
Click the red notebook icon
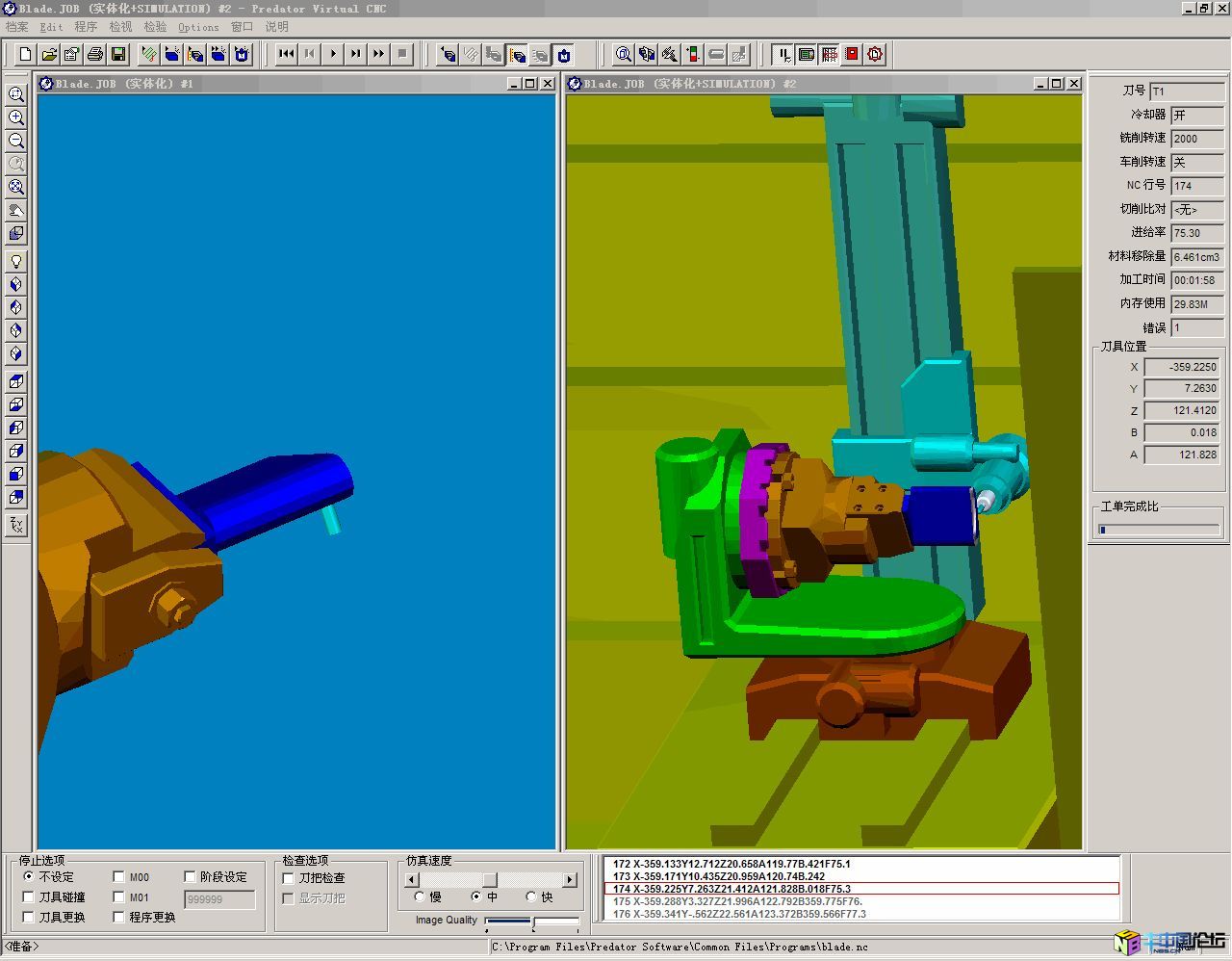(x=852, y=54)
